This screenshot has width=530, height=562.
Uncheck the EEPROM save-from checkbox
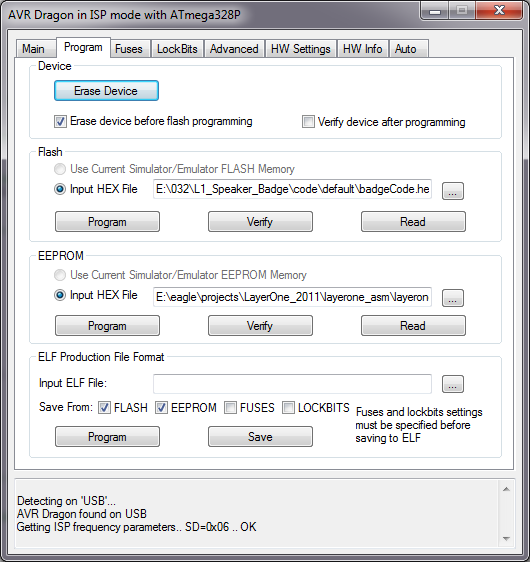click(161, 408)
